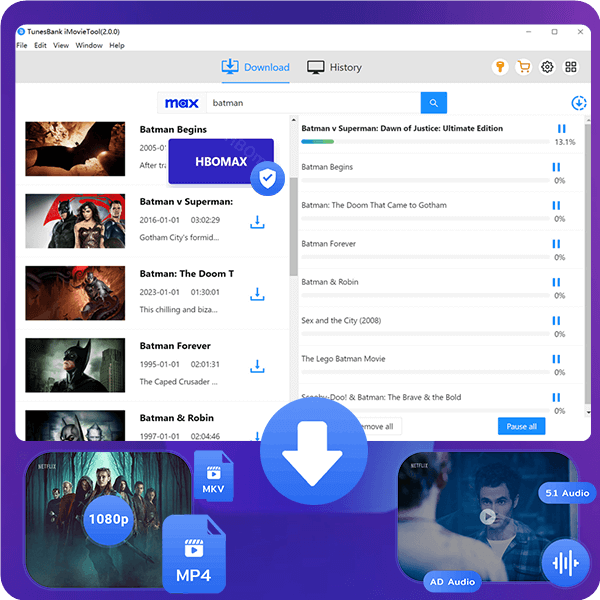
Task: Pause the Batman Begins queue item
Action: pyautogui.click(x=556, y=167)
